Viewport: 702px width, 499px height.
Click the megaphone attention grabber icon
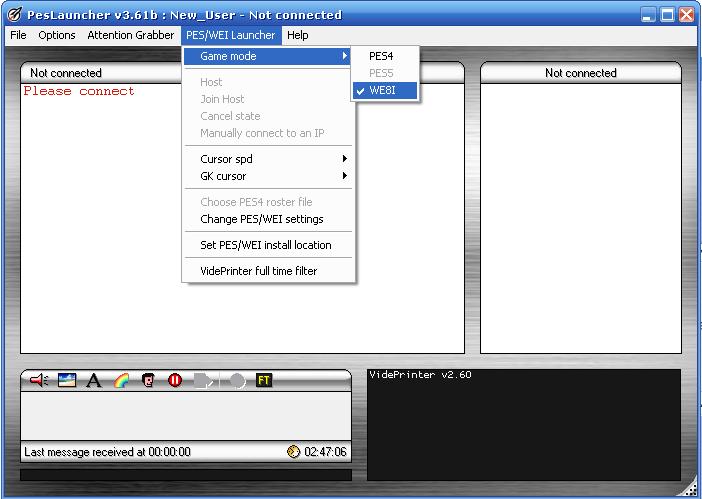click(39, 380)
